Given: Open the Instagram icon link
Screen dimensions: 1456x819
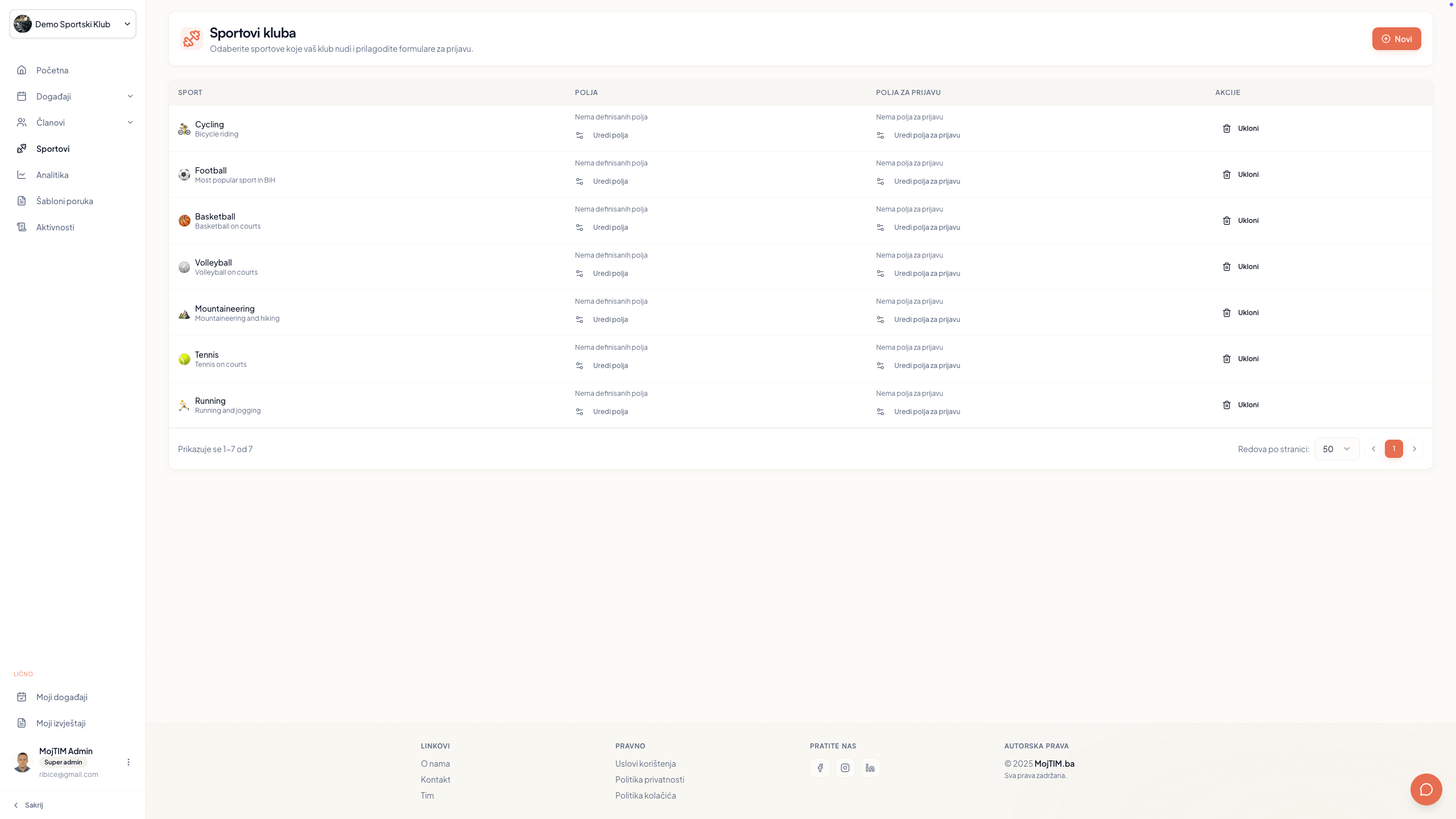Looking at the screenshot, I should [845, 768].
